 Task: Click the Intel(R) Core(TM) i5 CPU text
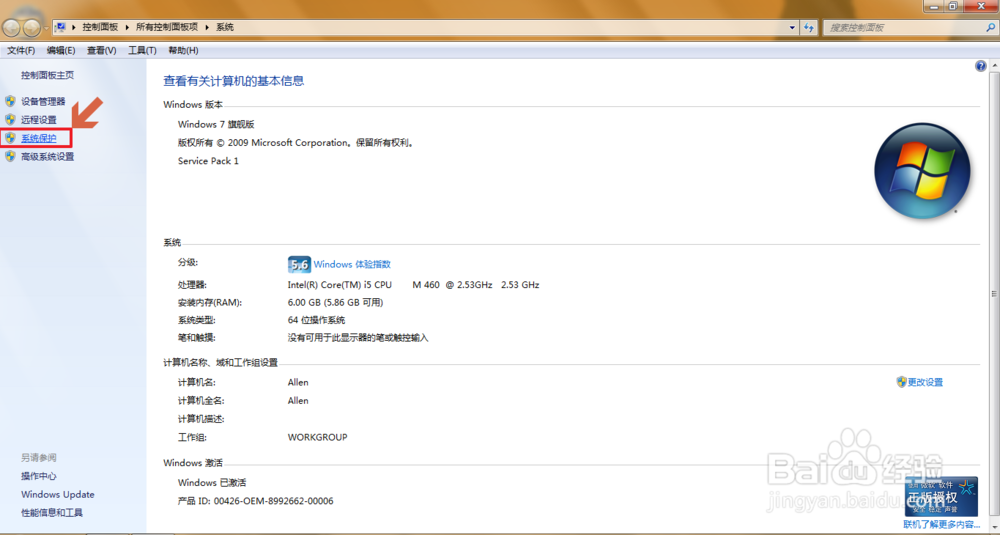tap(339, 284)
